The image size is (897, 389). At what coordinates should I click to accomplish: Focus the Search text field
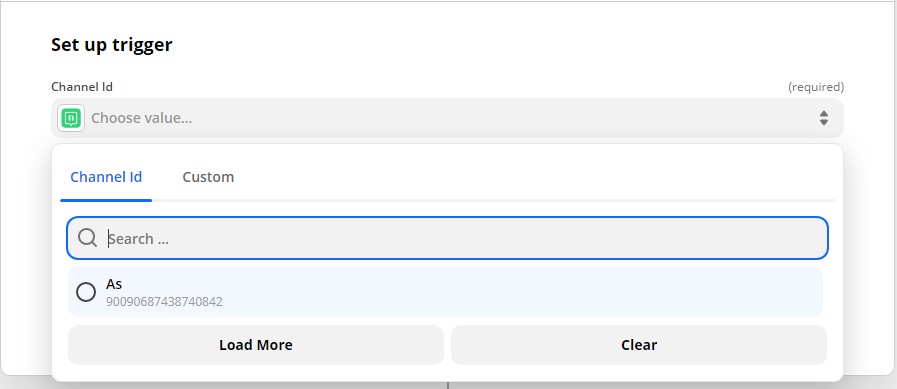coord(447,238)
